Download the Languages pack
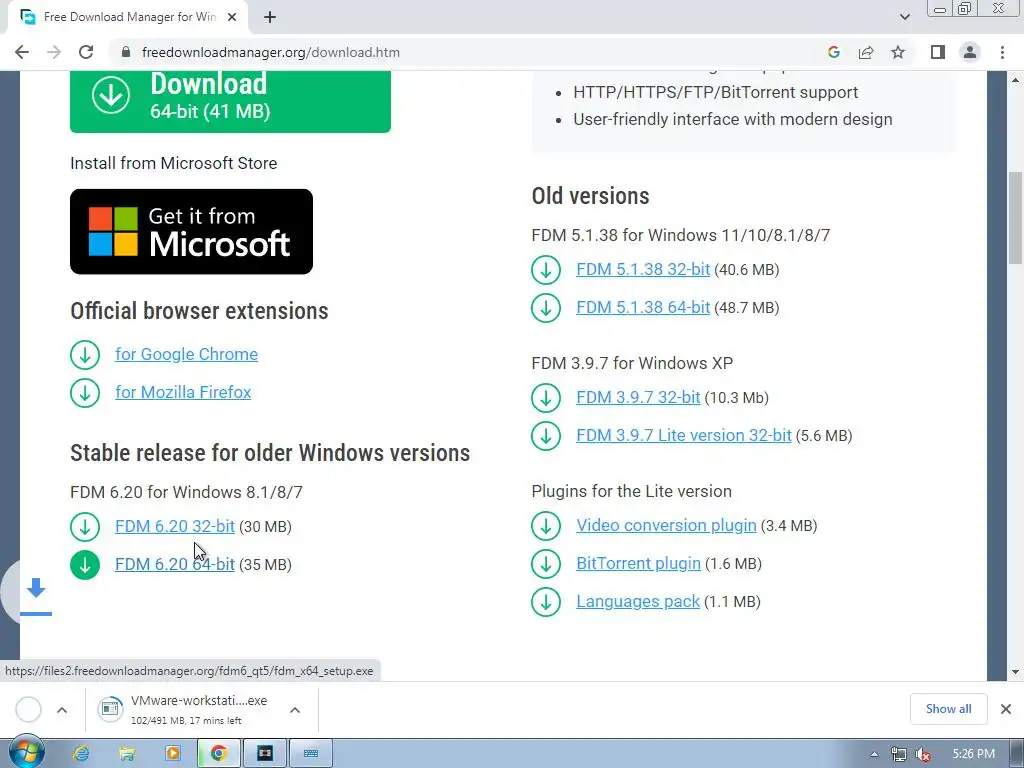1024x768 pixels. (x=638, y=601)
